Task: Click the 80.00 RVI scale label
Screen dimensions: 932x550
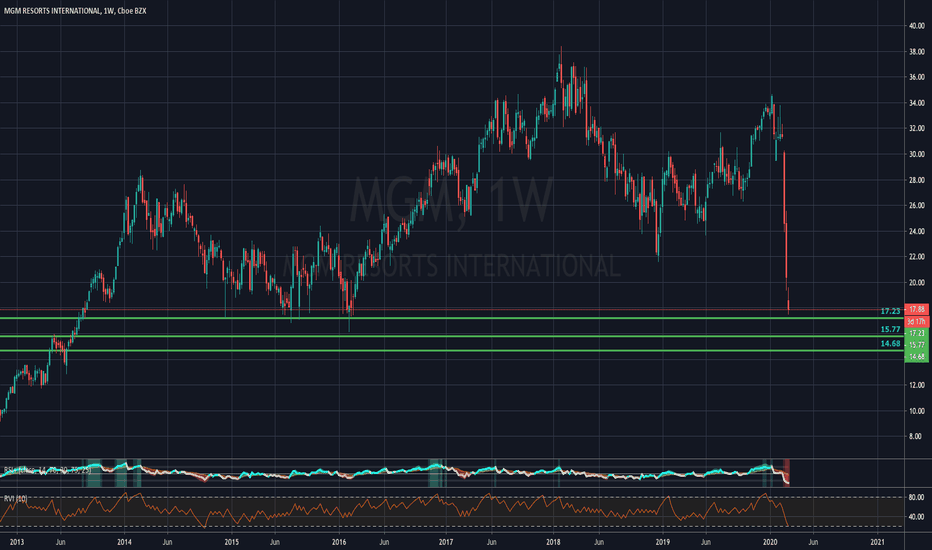Action: [916, 497]
